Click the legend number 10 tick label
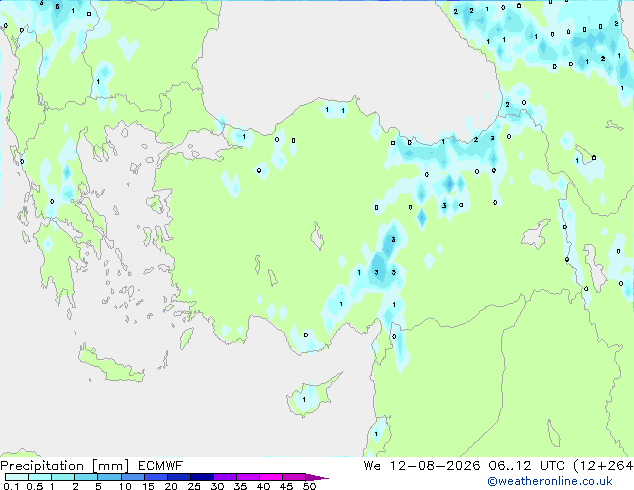 tap(125, 486)
